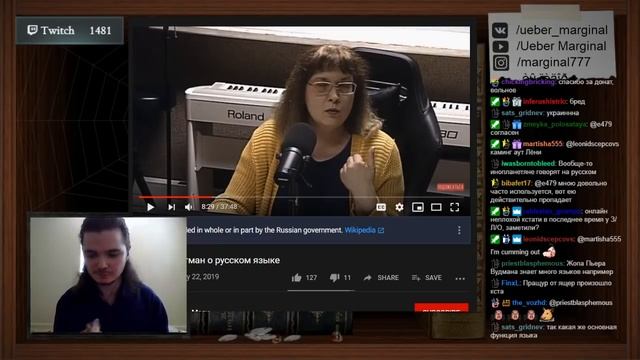Click chat username the_vozhd
This screenshot has height=360, width=640.
click(x=529, y=302)
